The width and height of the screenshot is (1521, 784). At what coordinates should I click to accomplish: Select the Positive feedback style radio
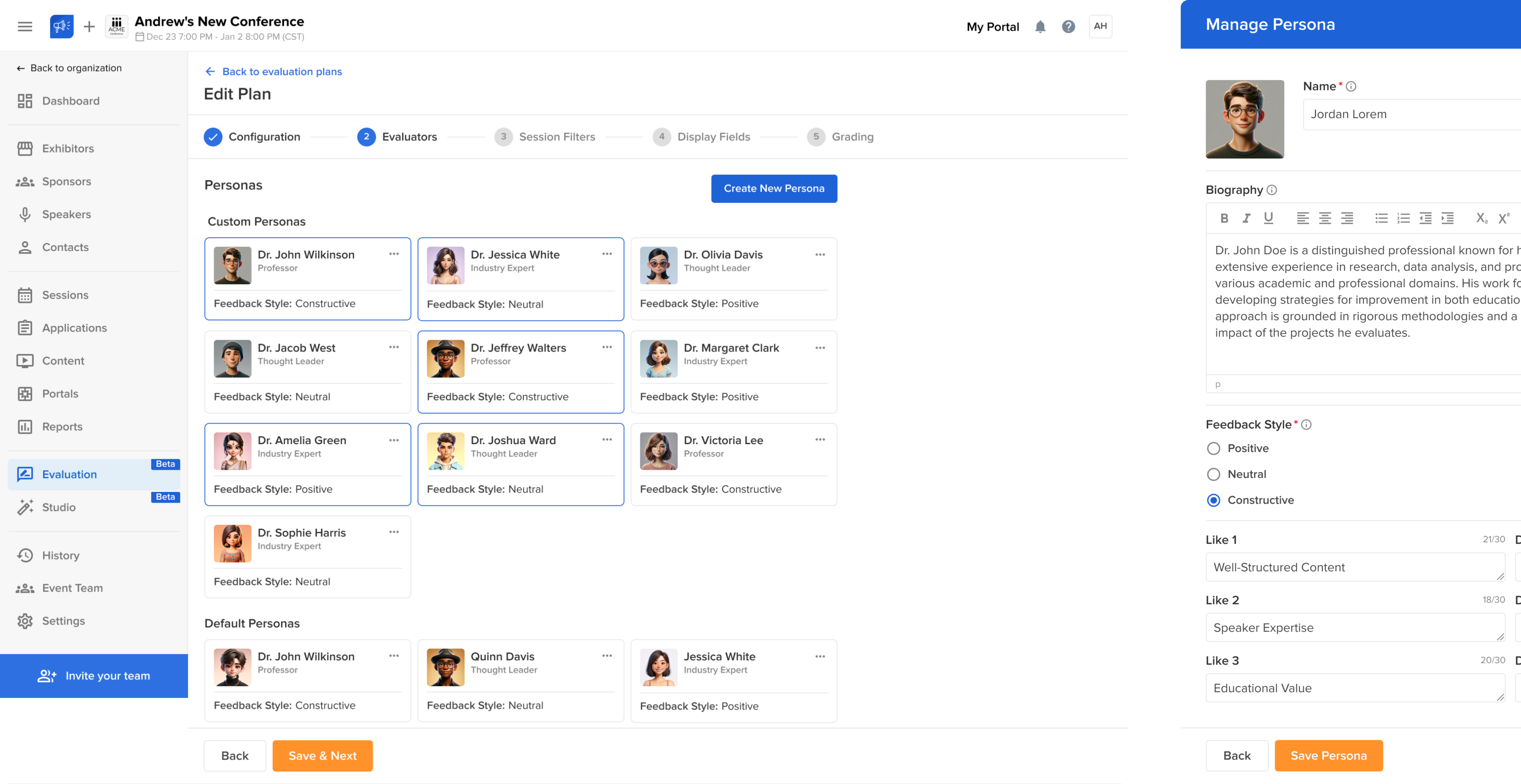pyautogui.click(x=1214, y=449)
